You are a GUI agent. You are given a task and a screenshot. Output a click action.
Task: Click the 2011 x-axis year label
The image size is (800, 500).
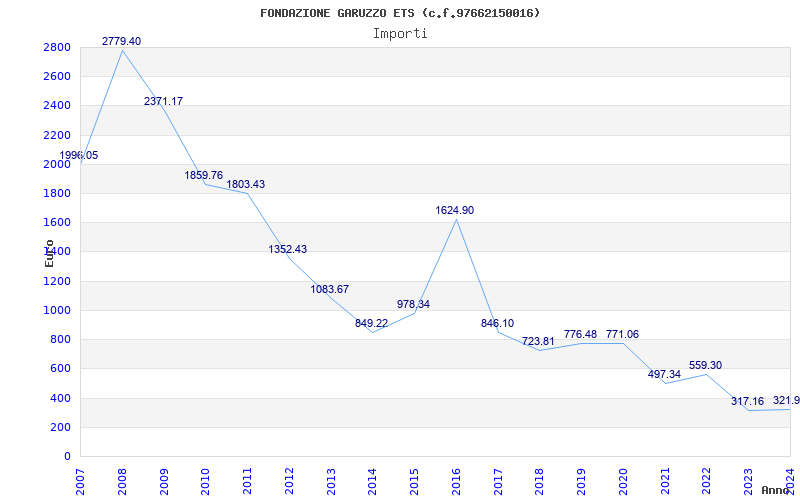coord(247,482)
